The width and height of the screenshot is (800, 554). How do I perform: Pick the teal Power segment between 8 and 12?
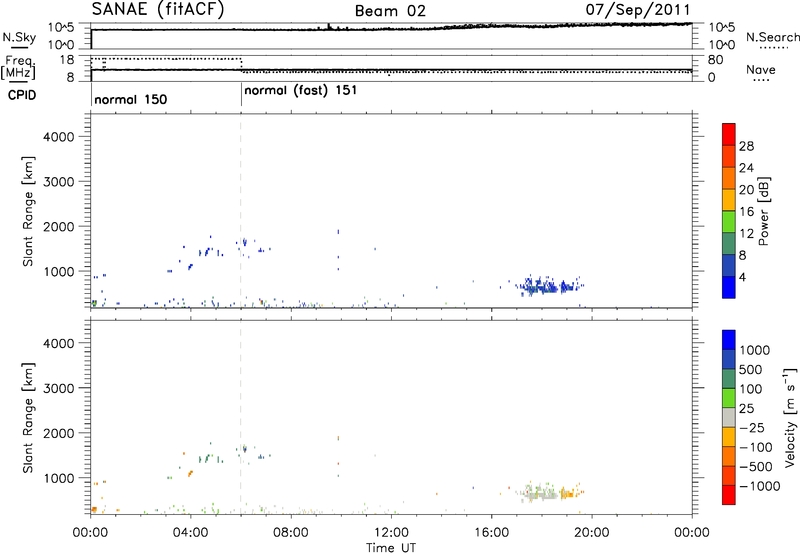tap(729, 243)
